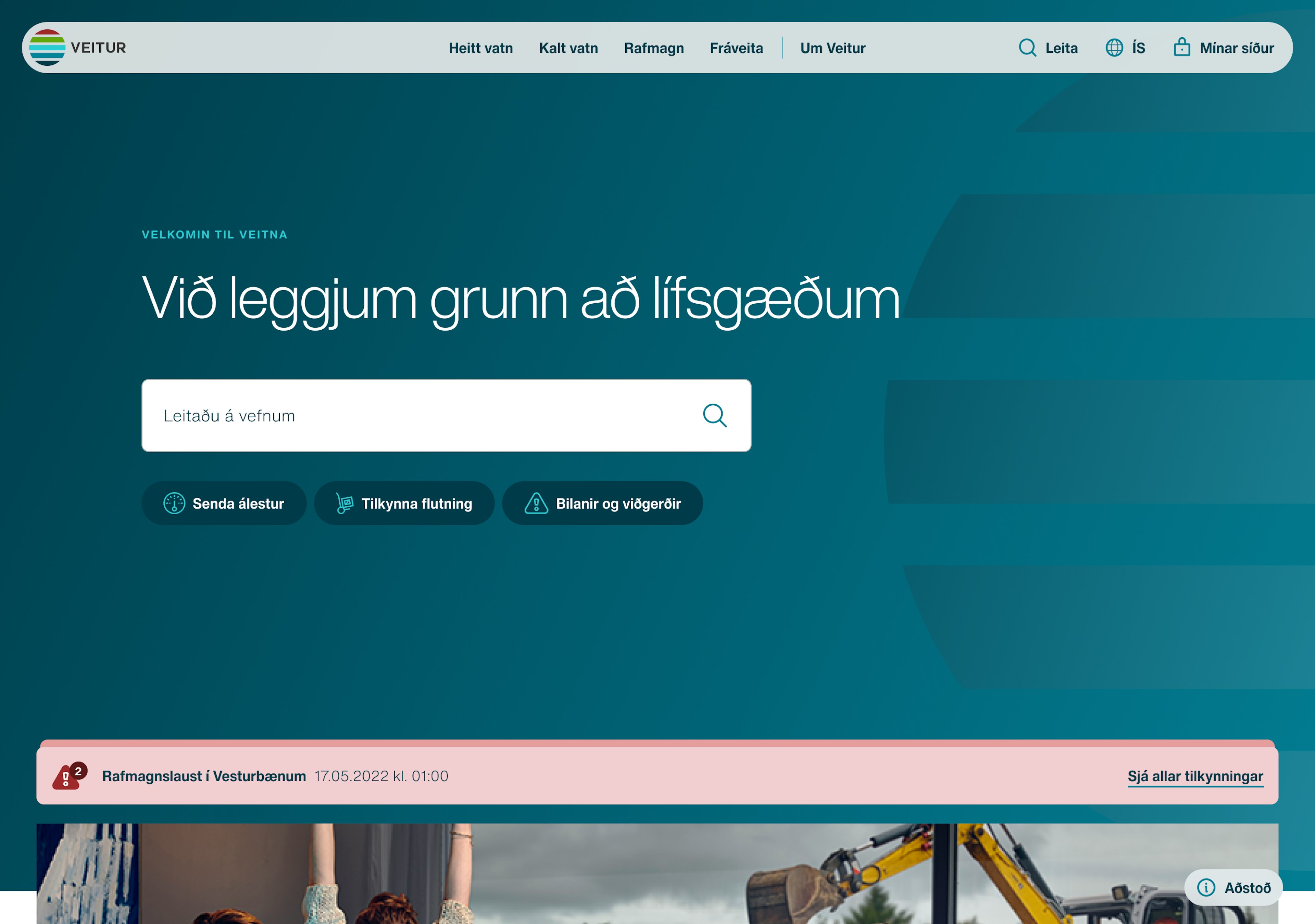Open the Fráveita menu

coord(736,48)
